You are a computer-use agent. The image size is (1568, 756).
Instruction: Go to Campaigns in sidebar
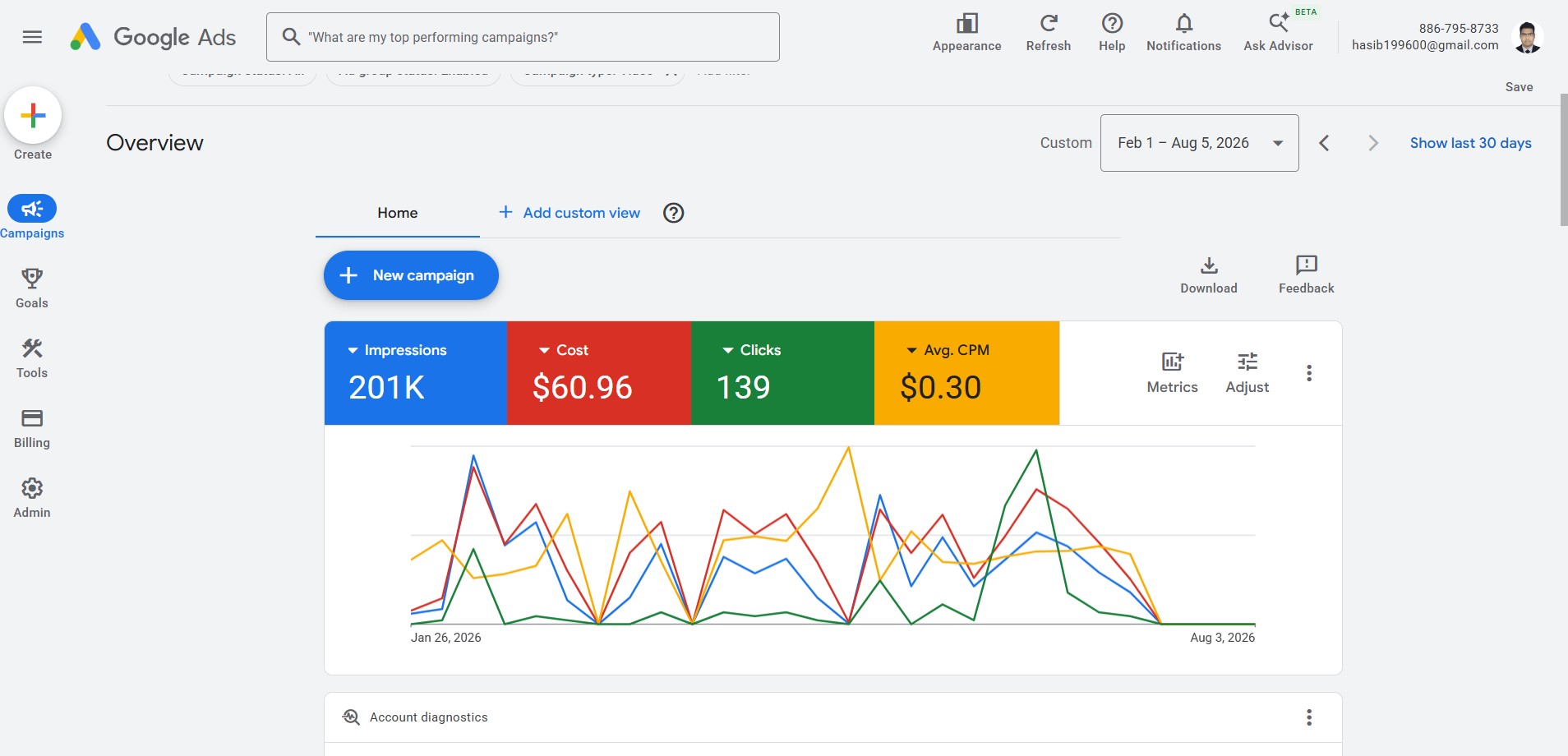pos(32,218)
